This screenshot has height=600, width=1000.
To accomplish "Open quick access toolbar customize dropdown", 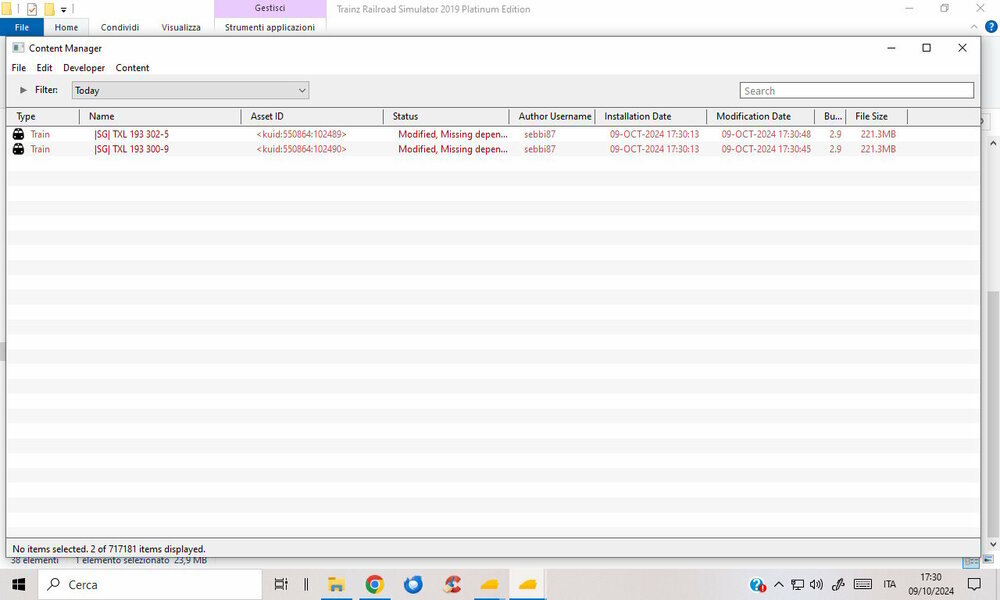I will 64,10.
